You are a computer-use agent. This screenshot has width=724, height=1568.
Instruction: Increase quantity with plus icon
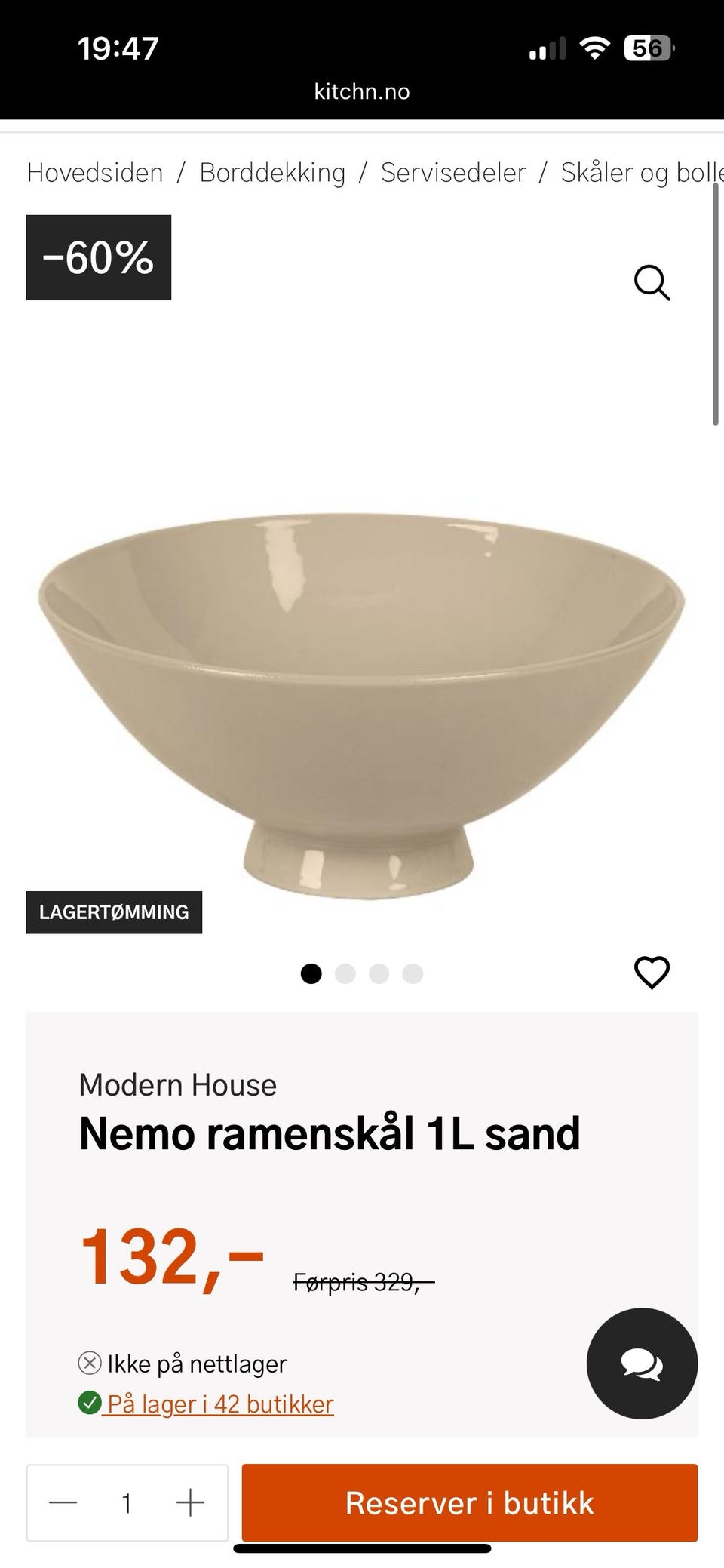190,1502
